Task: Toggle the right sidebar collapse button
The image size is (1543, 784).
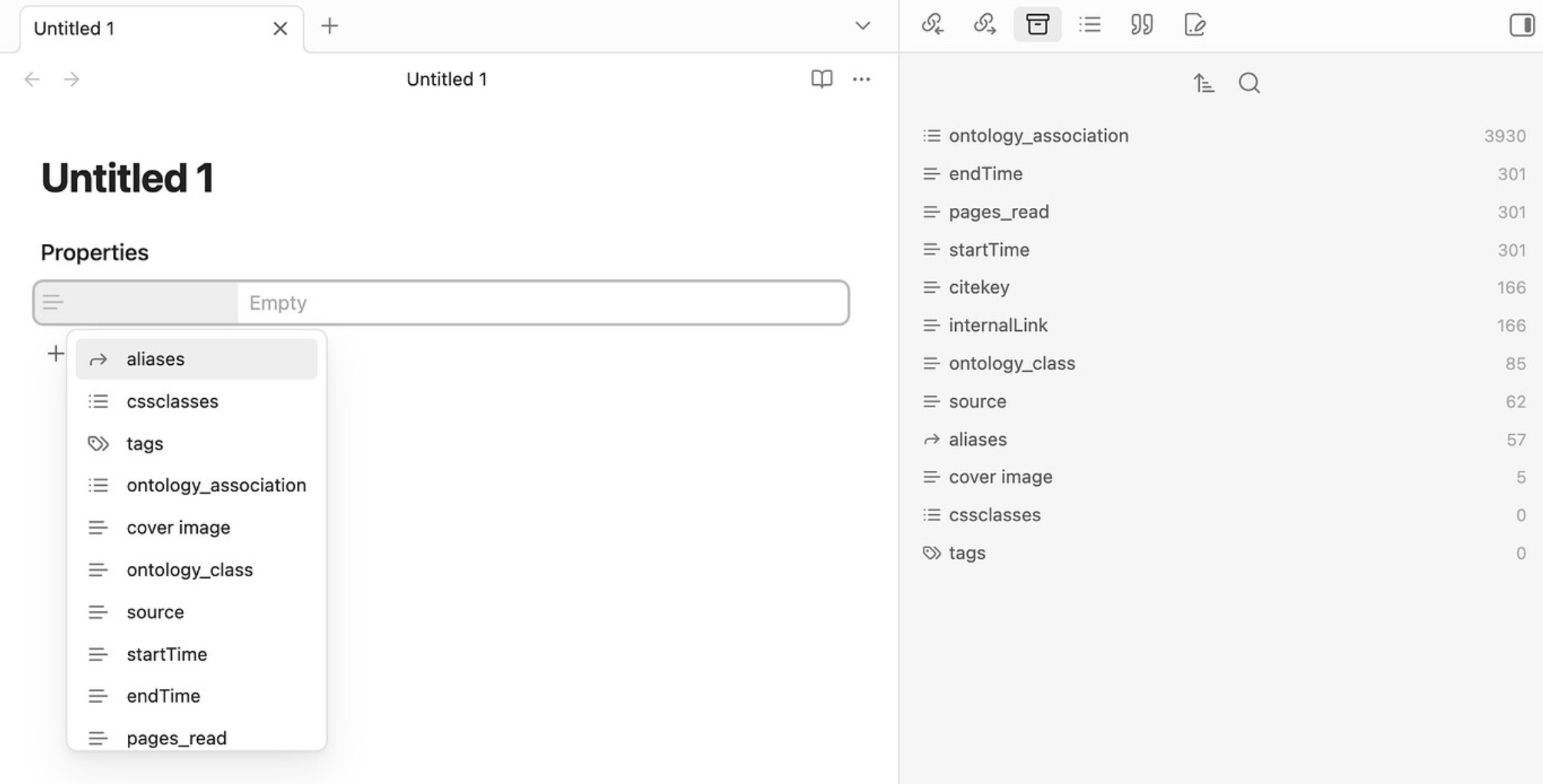Action: pos(1521,25)
